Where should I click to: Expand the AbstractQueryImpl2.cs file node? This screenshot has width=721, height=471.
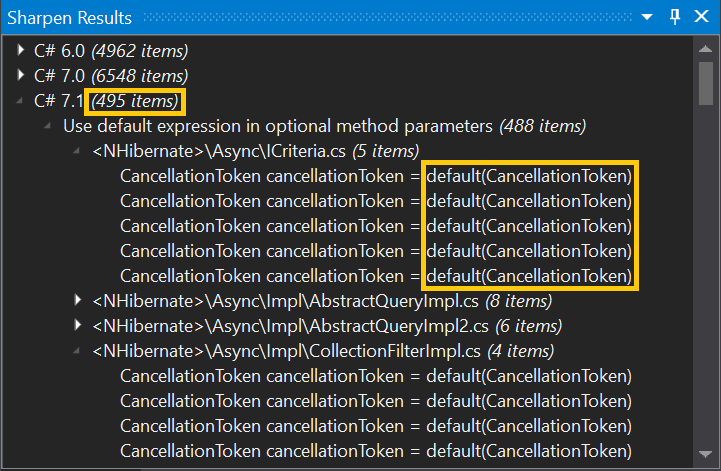tap(78, 325)
